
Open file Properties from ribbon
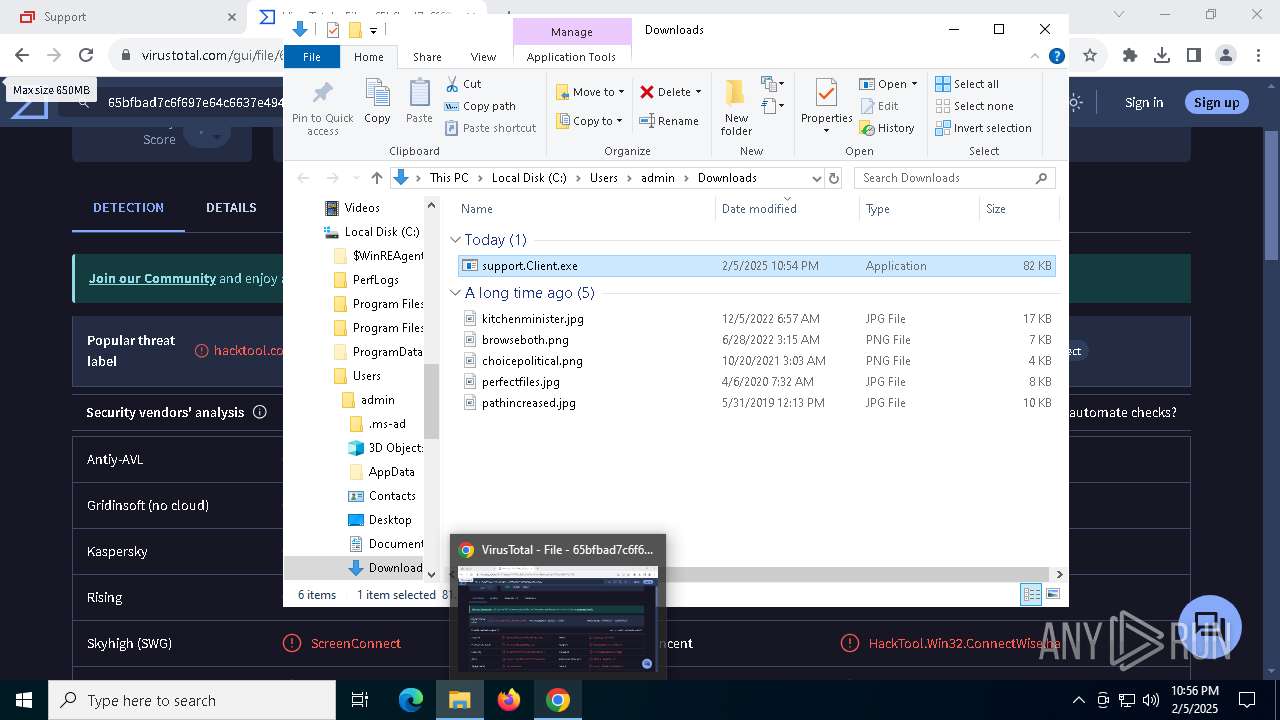point(826,107)
